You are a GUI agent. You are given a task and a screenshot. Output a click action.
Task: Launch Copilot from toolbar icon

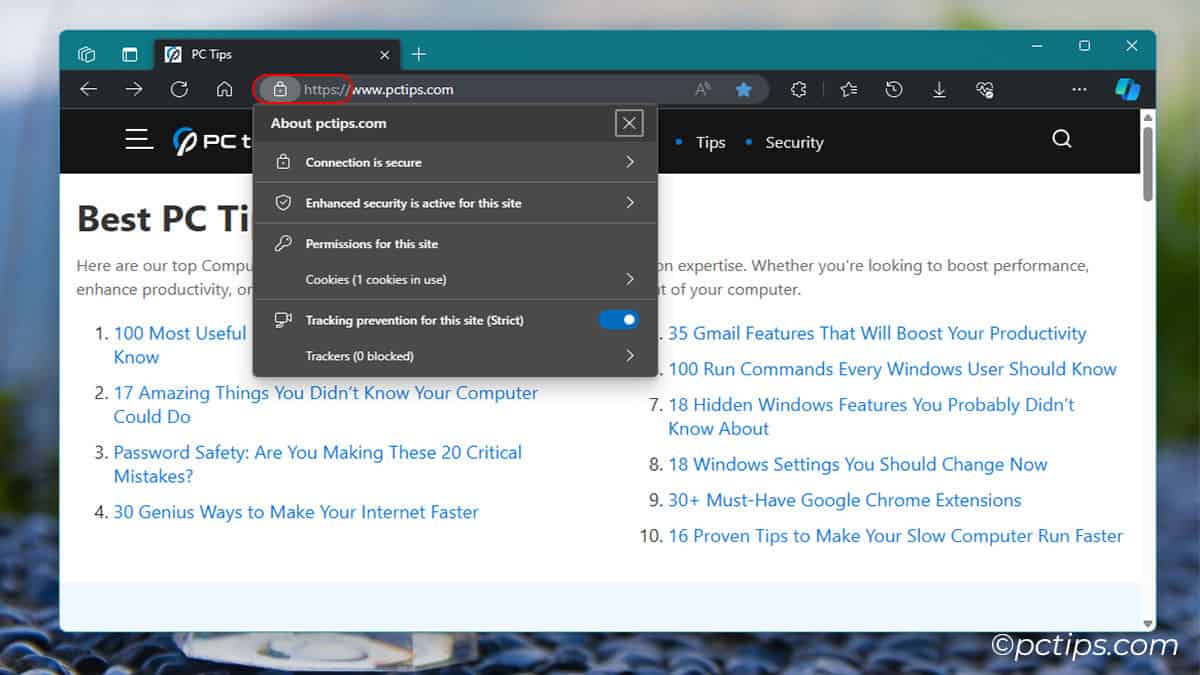pyautogui.click(x=1127, y=89)
